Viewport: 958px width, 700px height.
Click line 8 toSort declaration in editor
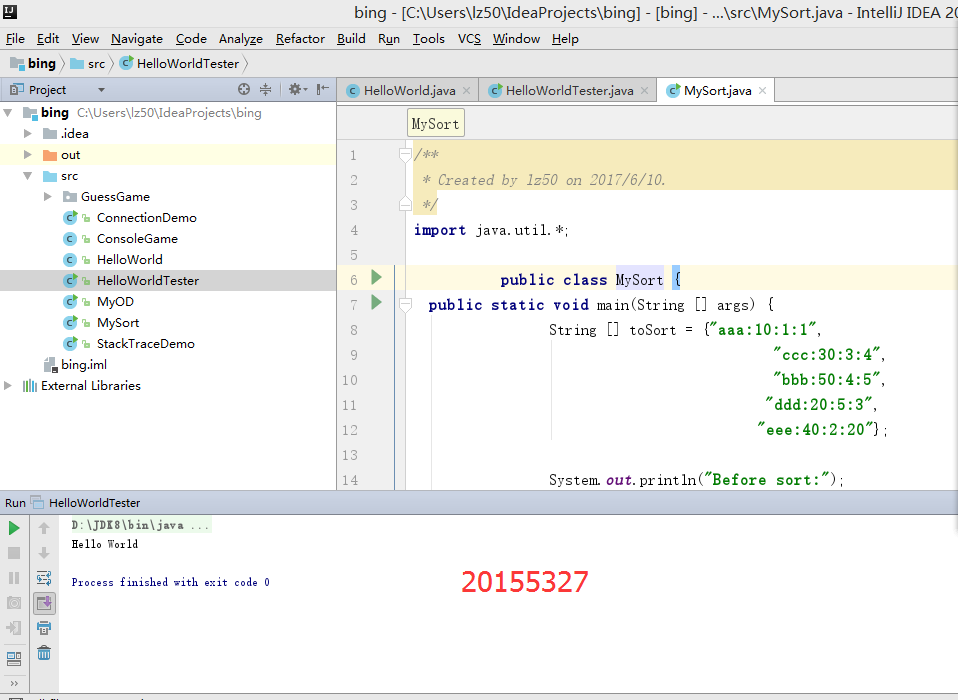(685, 330)
